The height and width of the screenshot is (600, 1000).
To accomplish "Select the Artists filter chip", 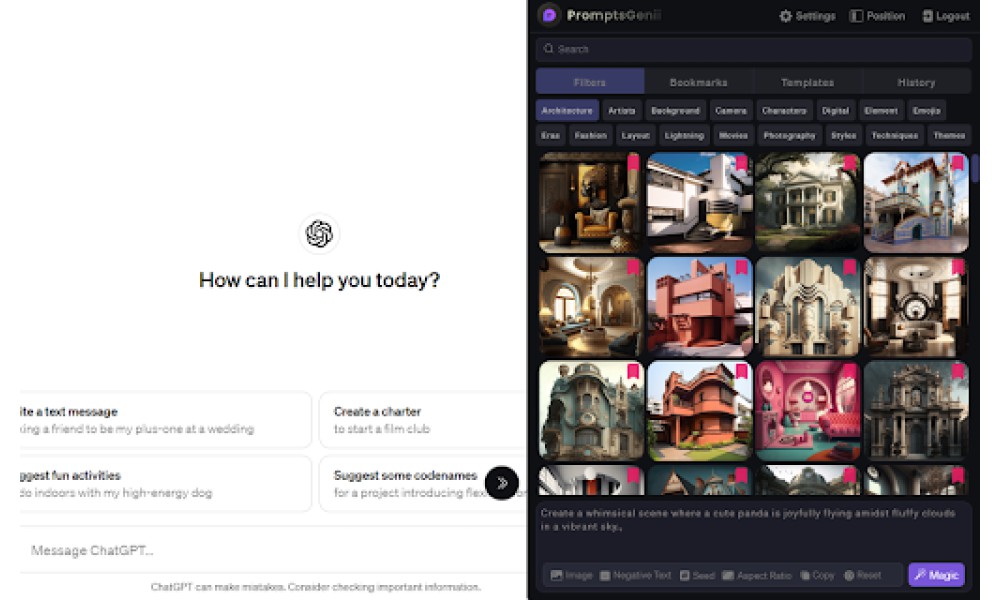I will [x=622, y=110].
